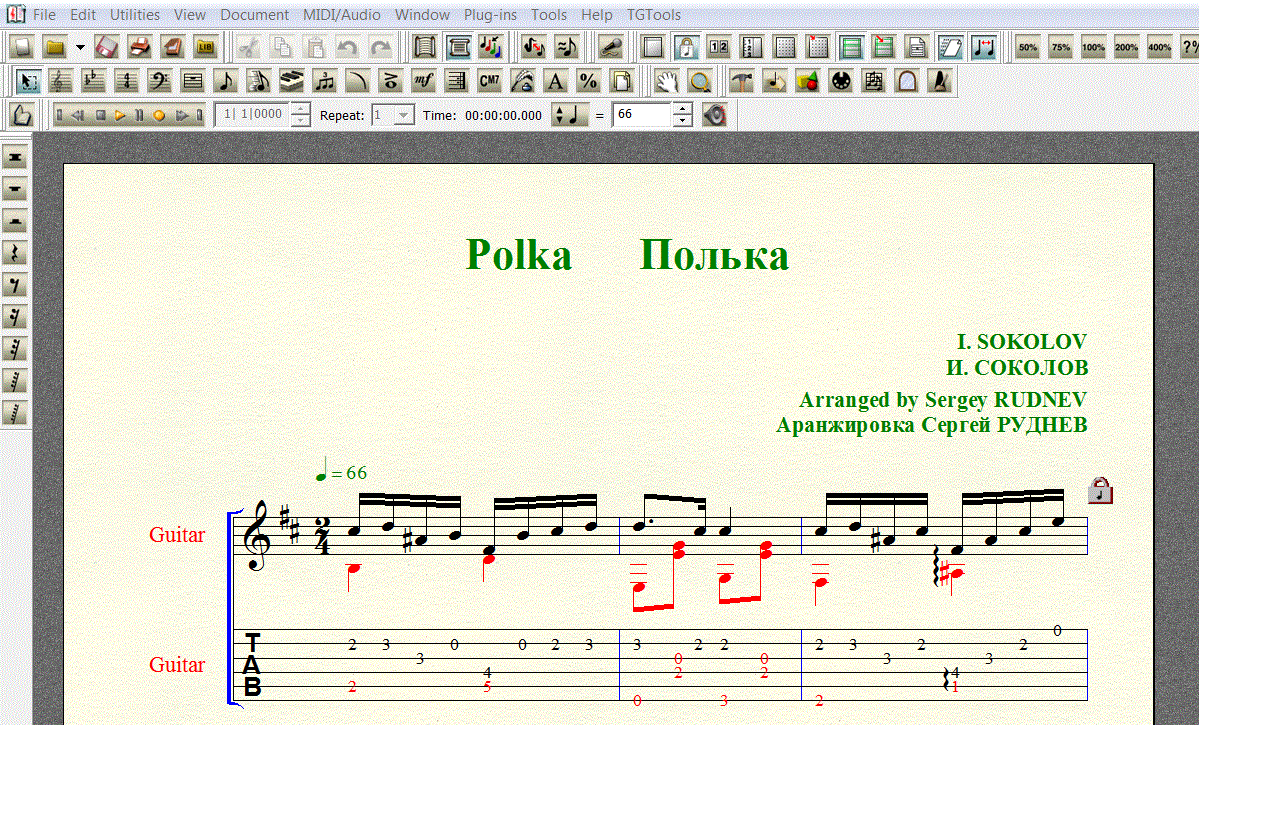The height and width of the screenshot is (817, 1274).
Task: Set zoom to 100%
Action: click(1094, 47)
